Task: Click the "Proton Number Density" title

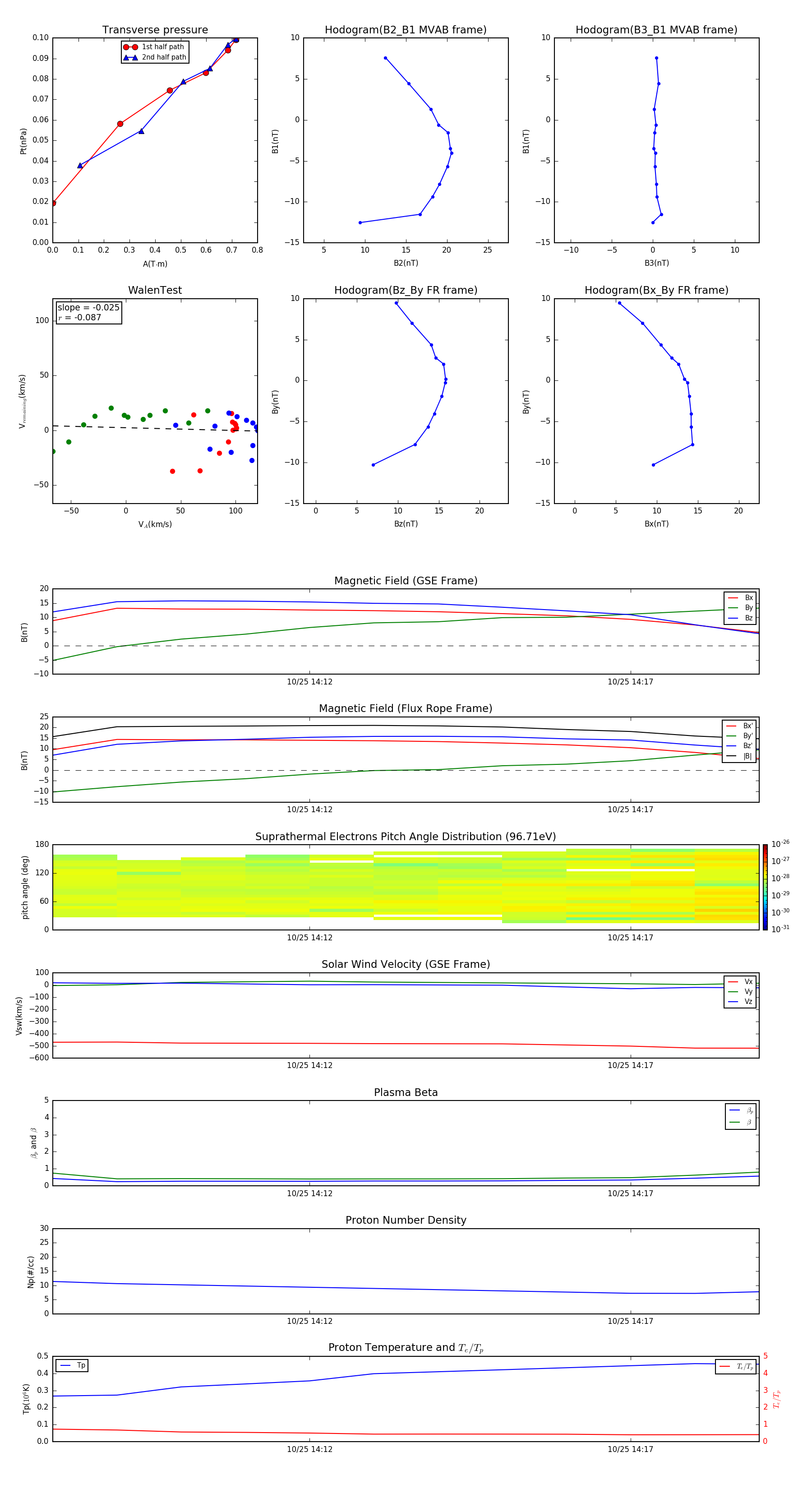Action: [x=406, y=1220]
